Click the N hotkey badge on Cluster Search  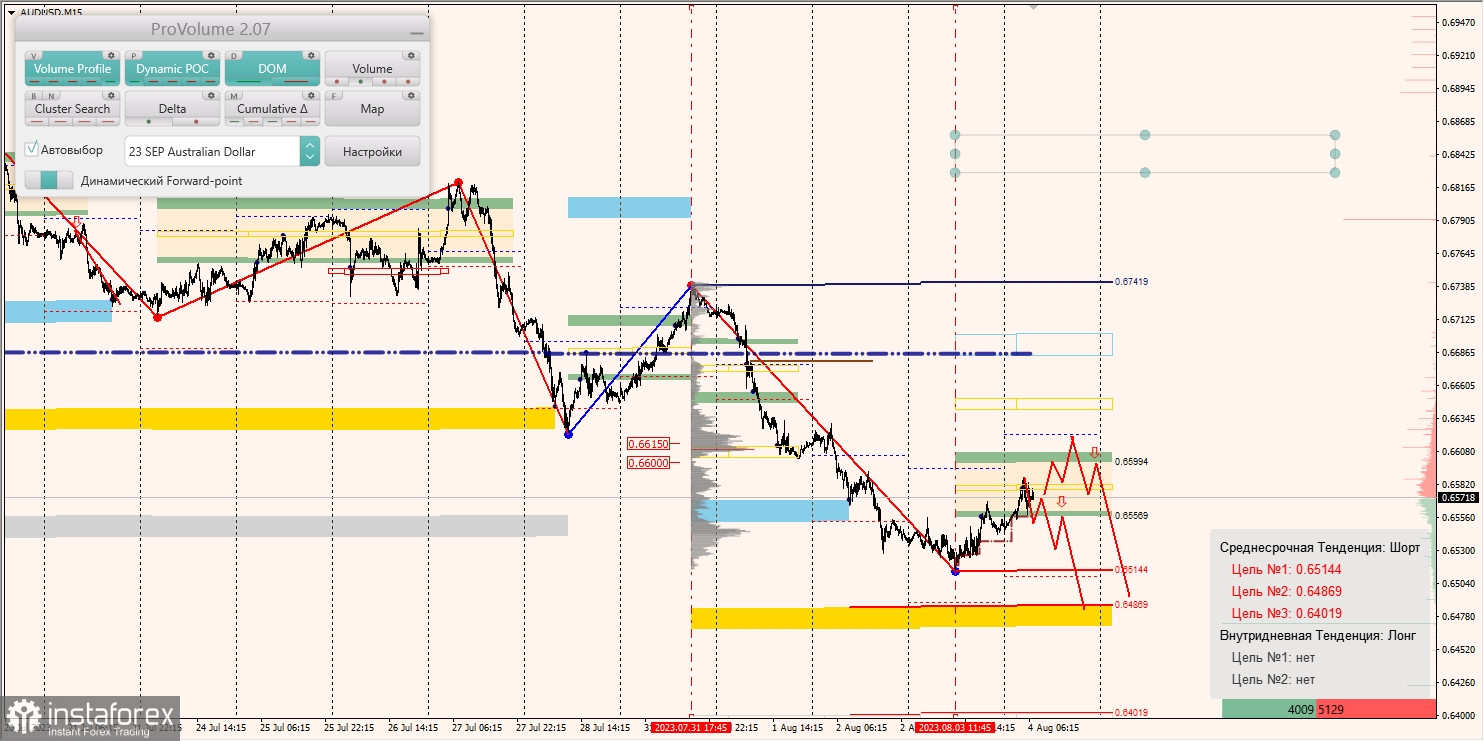[x=50, y=96]
